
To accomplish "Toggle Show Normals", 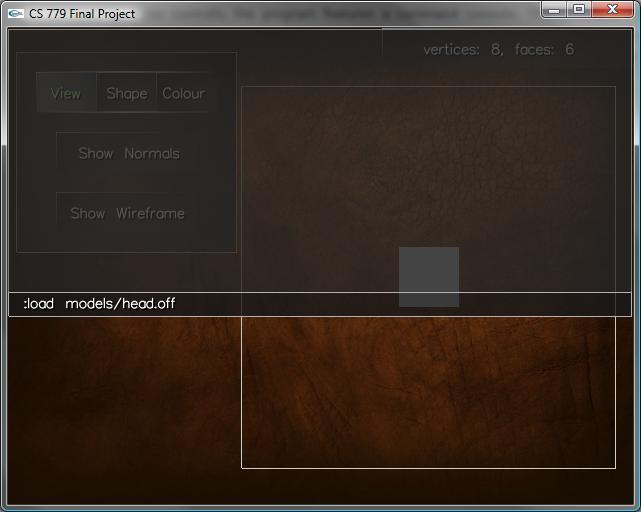I will point(128,153).
